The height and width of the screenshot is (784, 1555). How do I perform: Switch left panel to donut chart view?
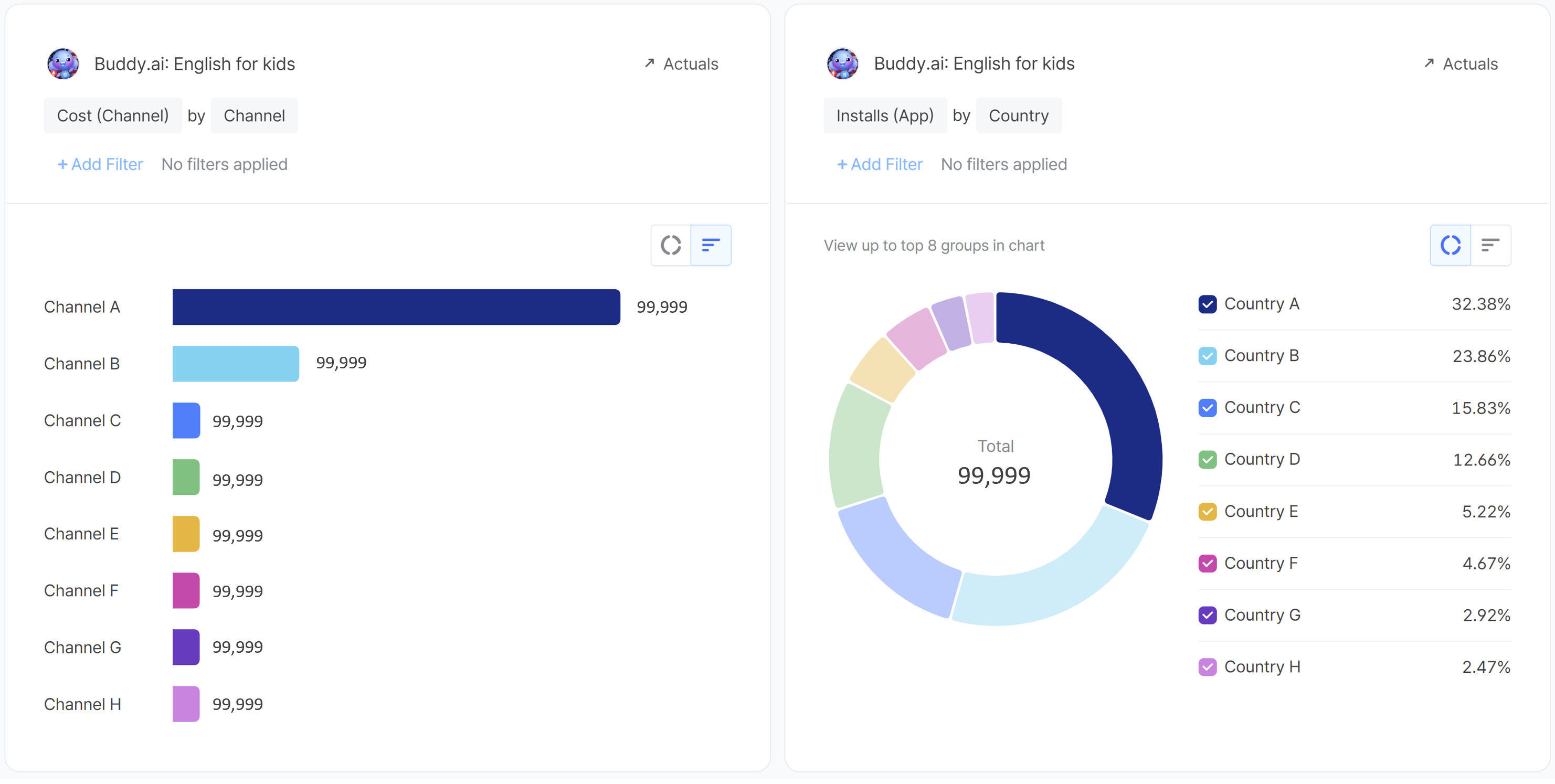click(671, 245)
